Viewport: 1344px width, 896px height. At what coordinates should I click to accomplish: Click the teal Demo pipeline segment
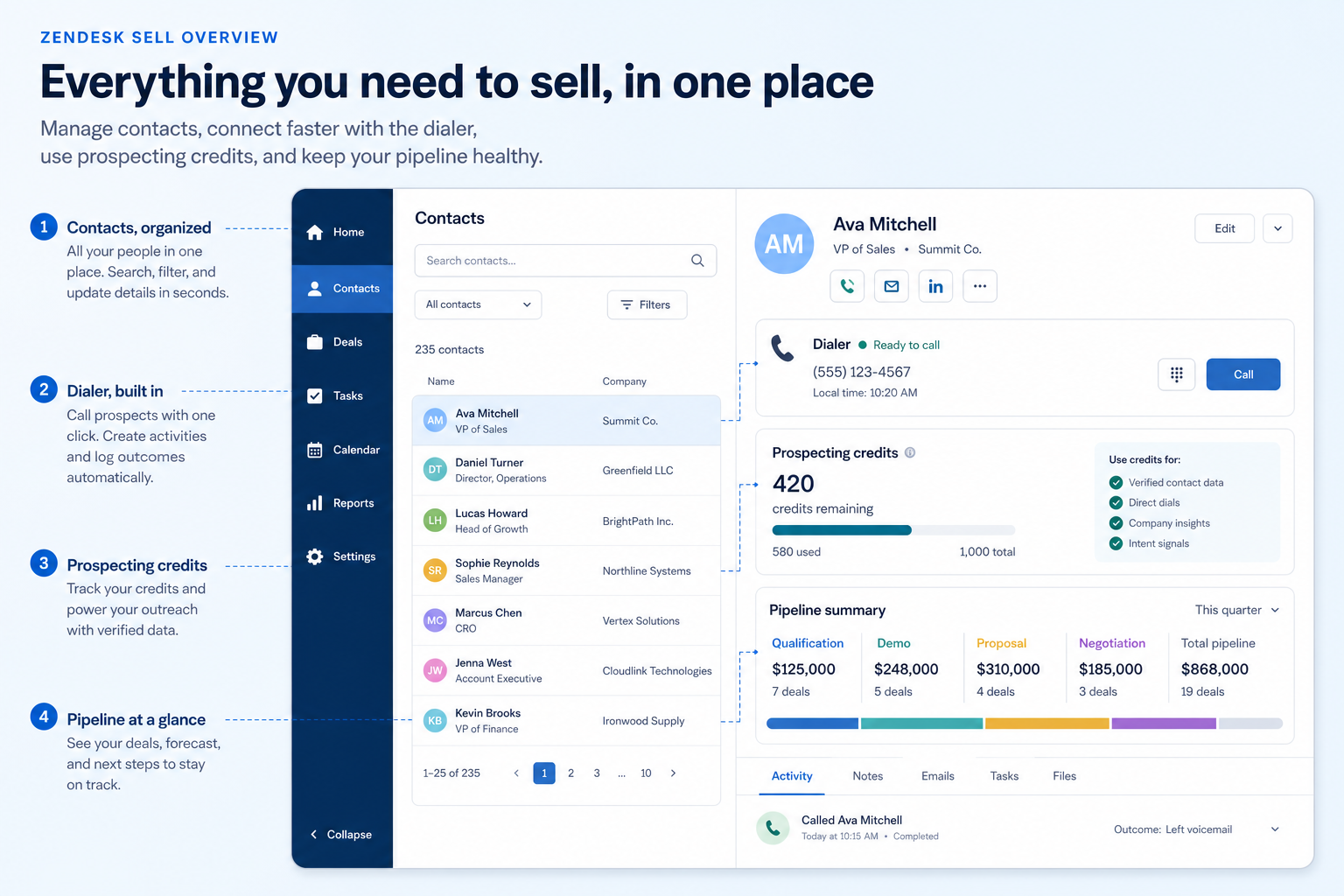(921, 724)
